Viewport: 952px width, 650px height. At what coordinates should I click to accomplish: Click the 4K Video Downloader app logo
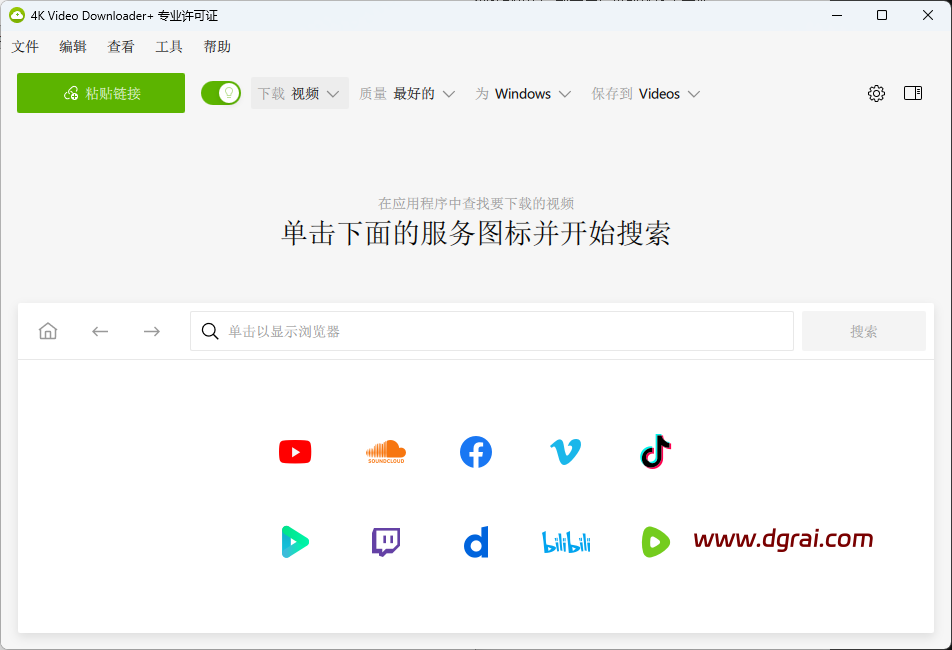click(x=17, y=15)
